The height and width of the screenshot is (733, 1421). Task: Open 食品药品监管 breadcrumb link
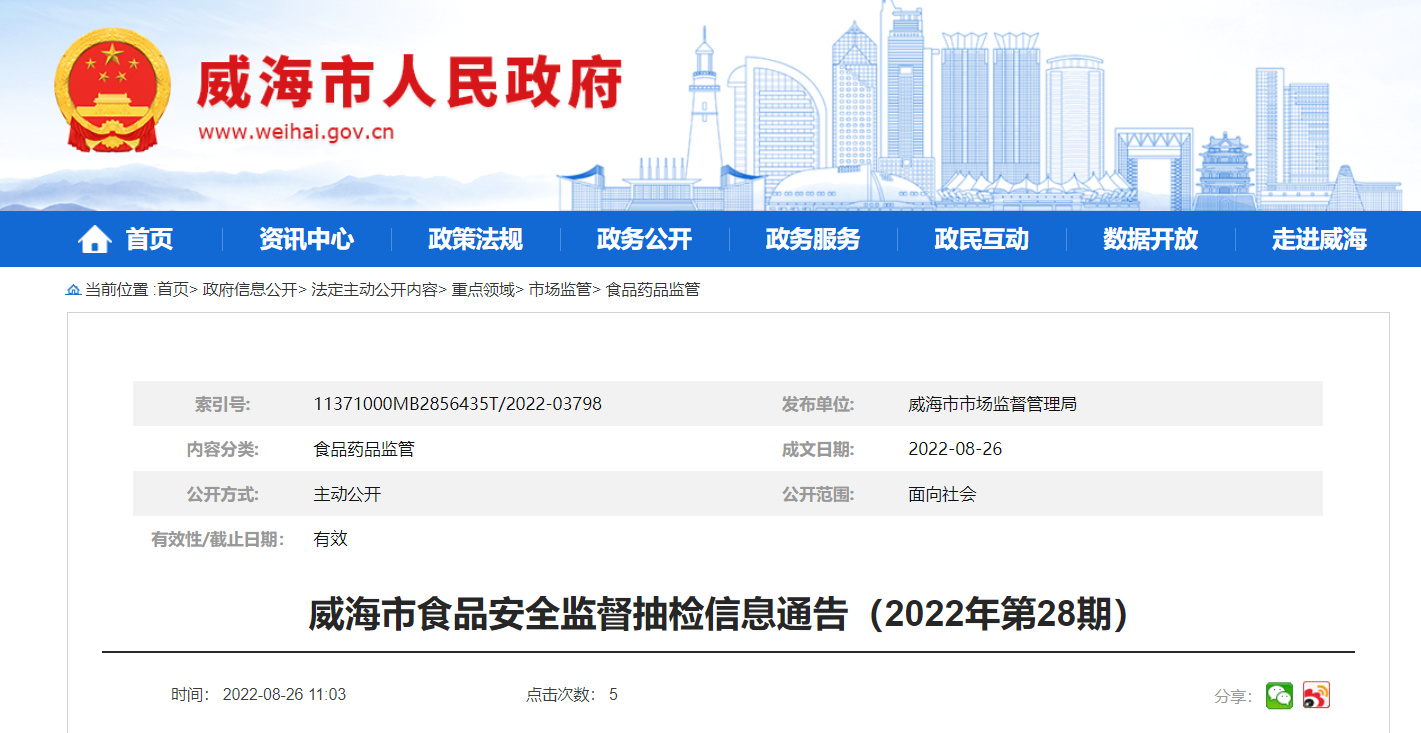pos(653,290)
